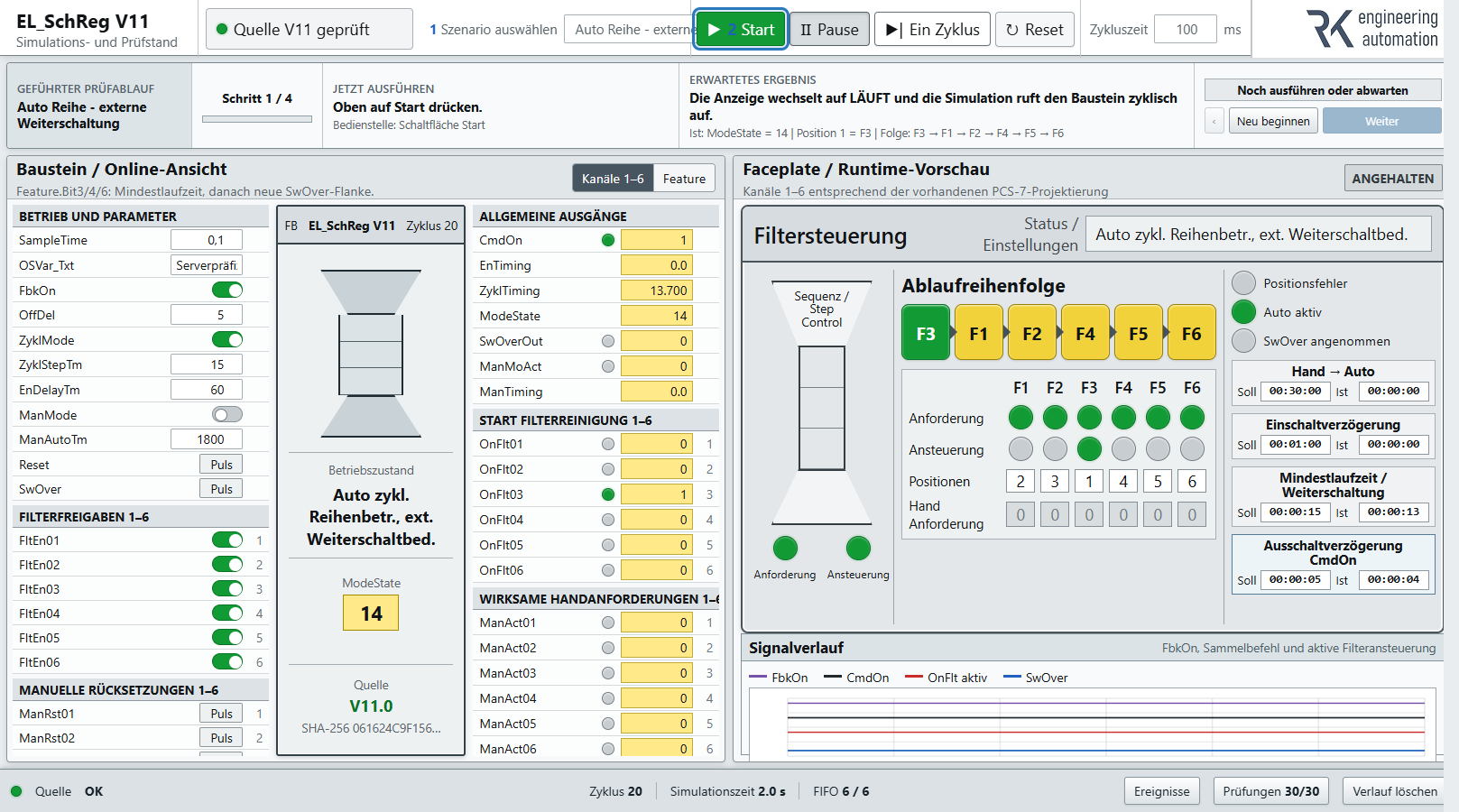Click the CmdOn green status lamp
The height and width of the screenshot is (812, 1459).
(x=608, y=240)
